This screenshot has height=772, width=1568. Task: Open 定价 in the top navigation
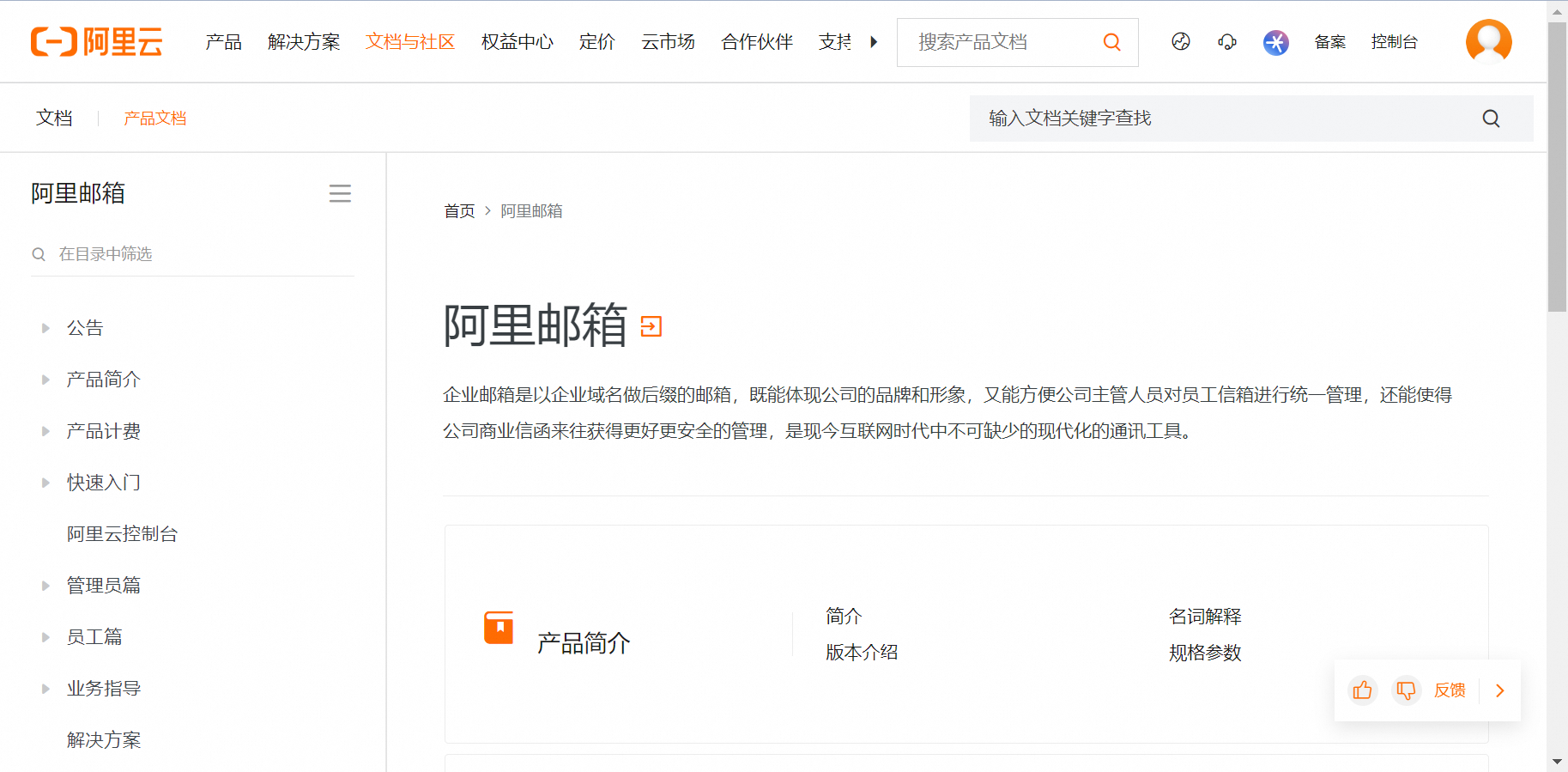tap(597, 42)
